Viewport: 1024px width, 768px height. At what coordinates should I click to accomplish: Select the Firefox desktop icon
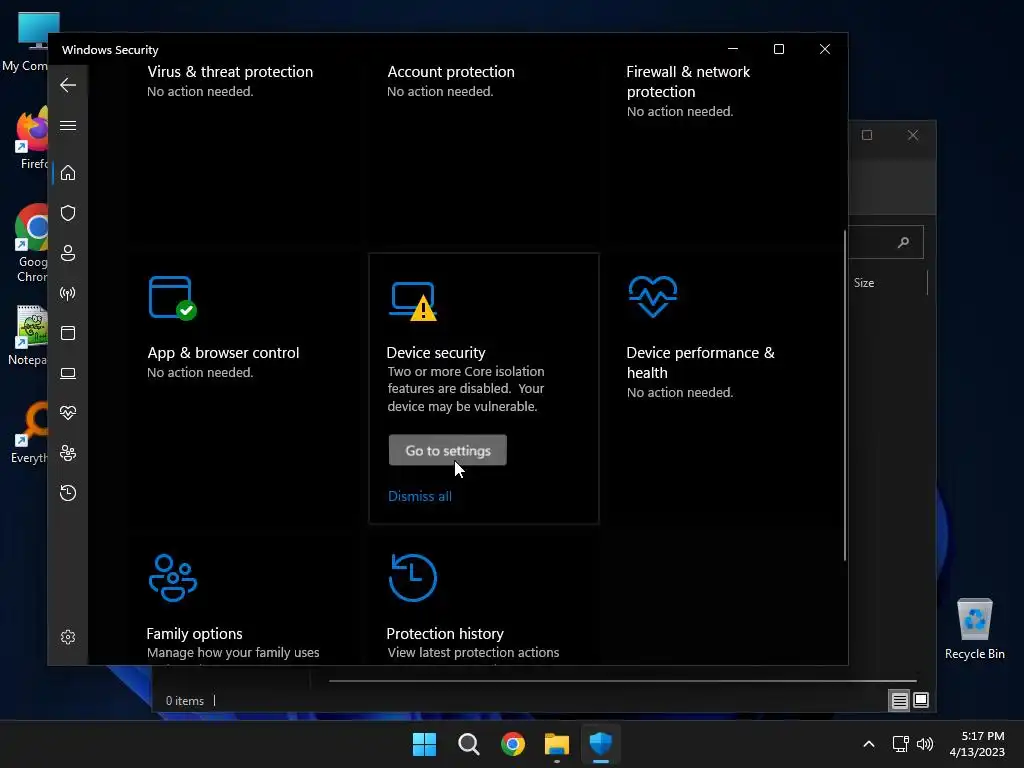[30, 140]
